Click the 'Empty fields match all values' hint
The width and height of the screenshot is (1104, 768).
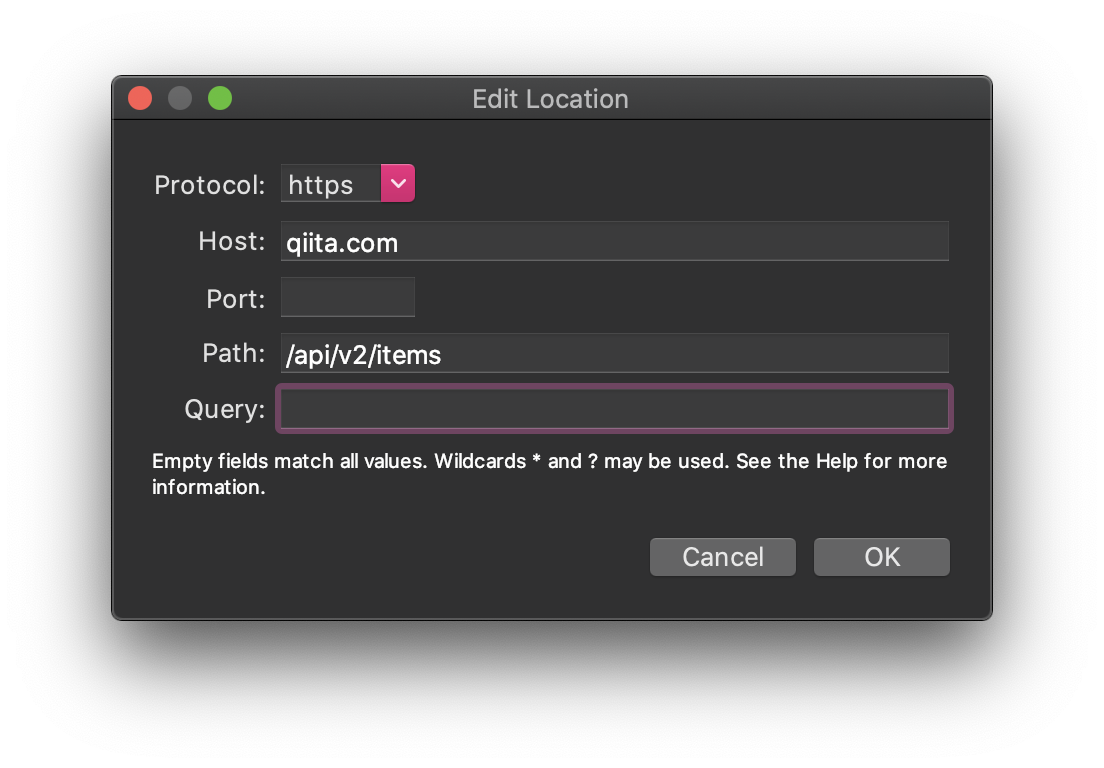(x=290, y=461)
